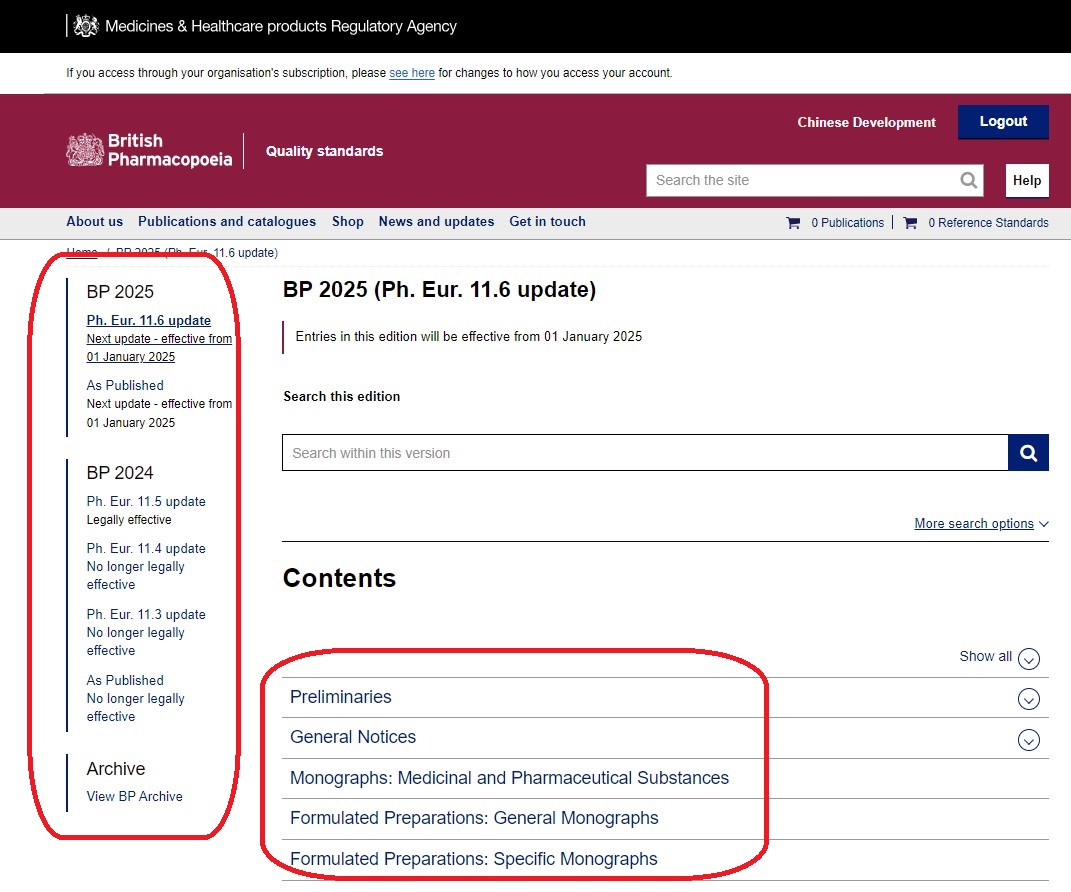Open the Preliminaries contents entry
1071x892 pixels.
[x=341, y=697]
